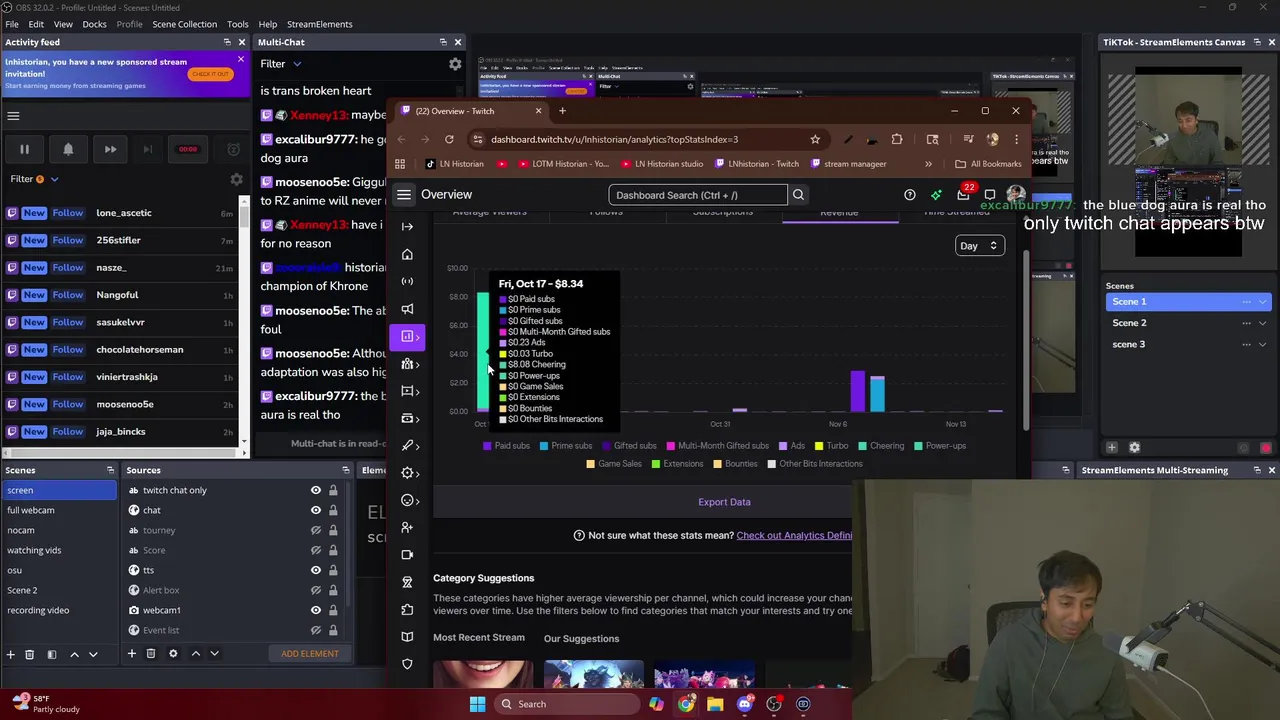Switch to the Revenue analytics tab
Image resolution: width=1280 pixels, height=720 pixels.
[839, 213]
